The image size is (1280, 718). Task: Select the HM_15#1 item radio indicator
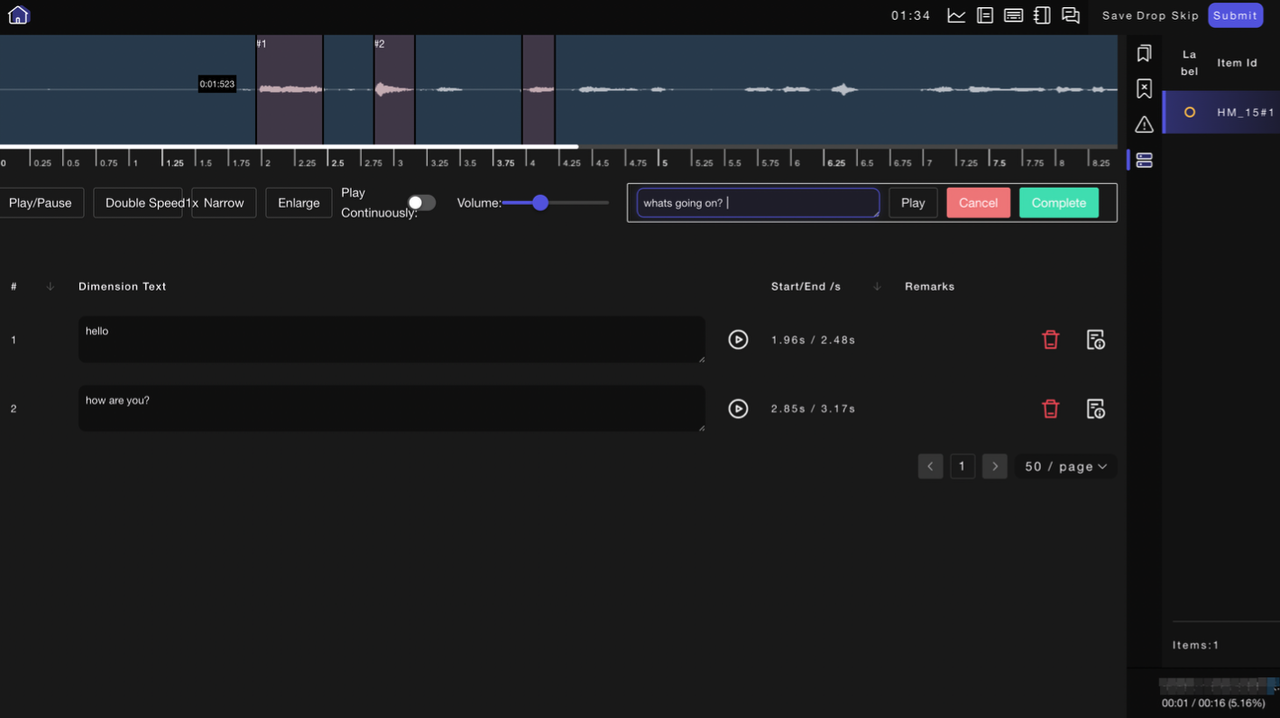tap(1189, 113)
